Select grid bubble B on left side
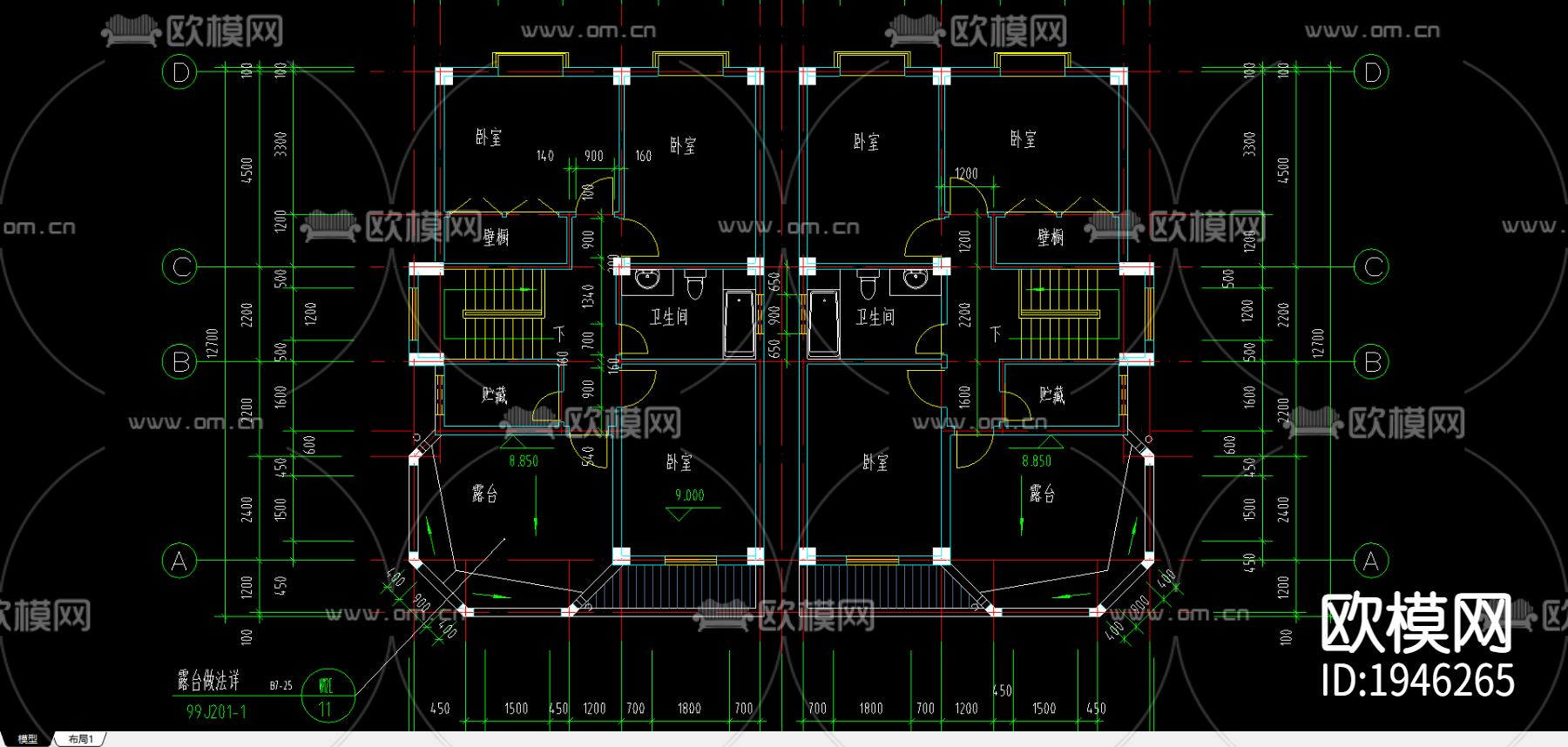This screenshot has width=1568, height=747. tap(179, 361)
